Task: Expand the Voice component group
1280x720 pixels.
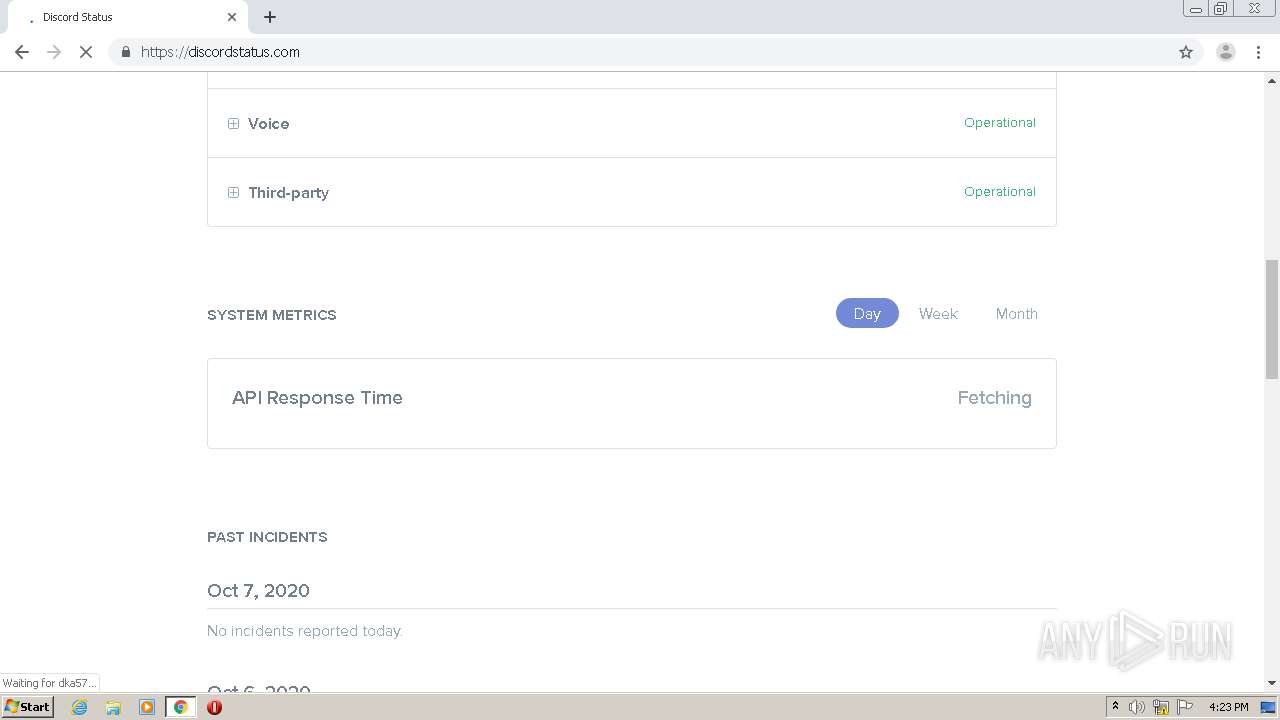Action: [233, 124]
